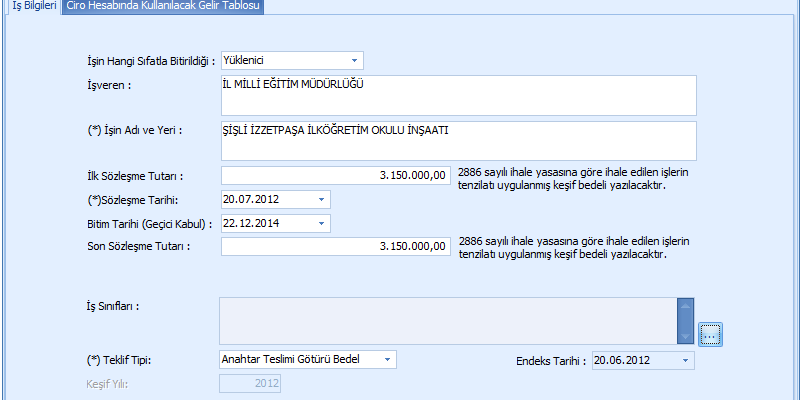This screenshot has width=802, height=400.
Task: Click the Keşif Yılı year field
Action: pos(250,383)
